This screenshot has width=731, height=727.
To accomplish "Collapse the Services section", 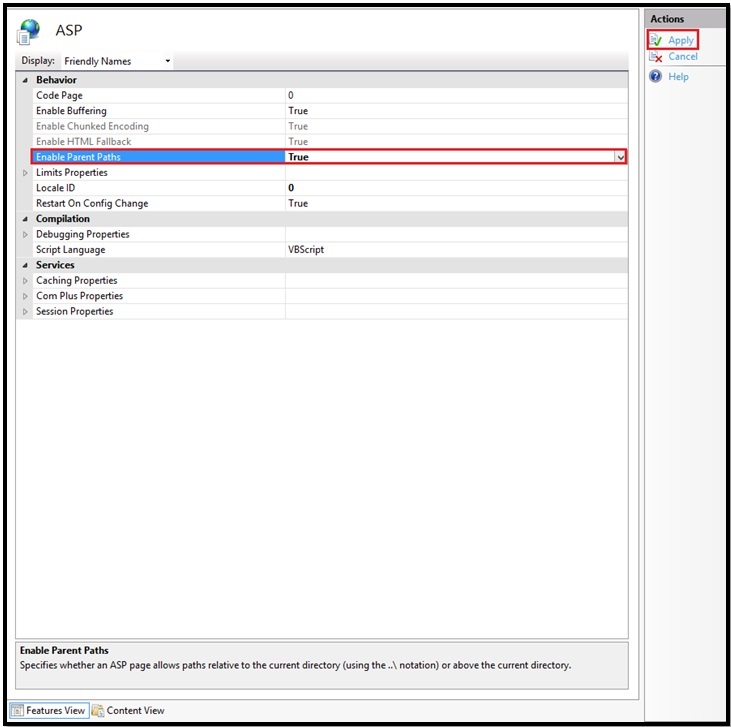I will pyautogui.click(x=25, y=265).
